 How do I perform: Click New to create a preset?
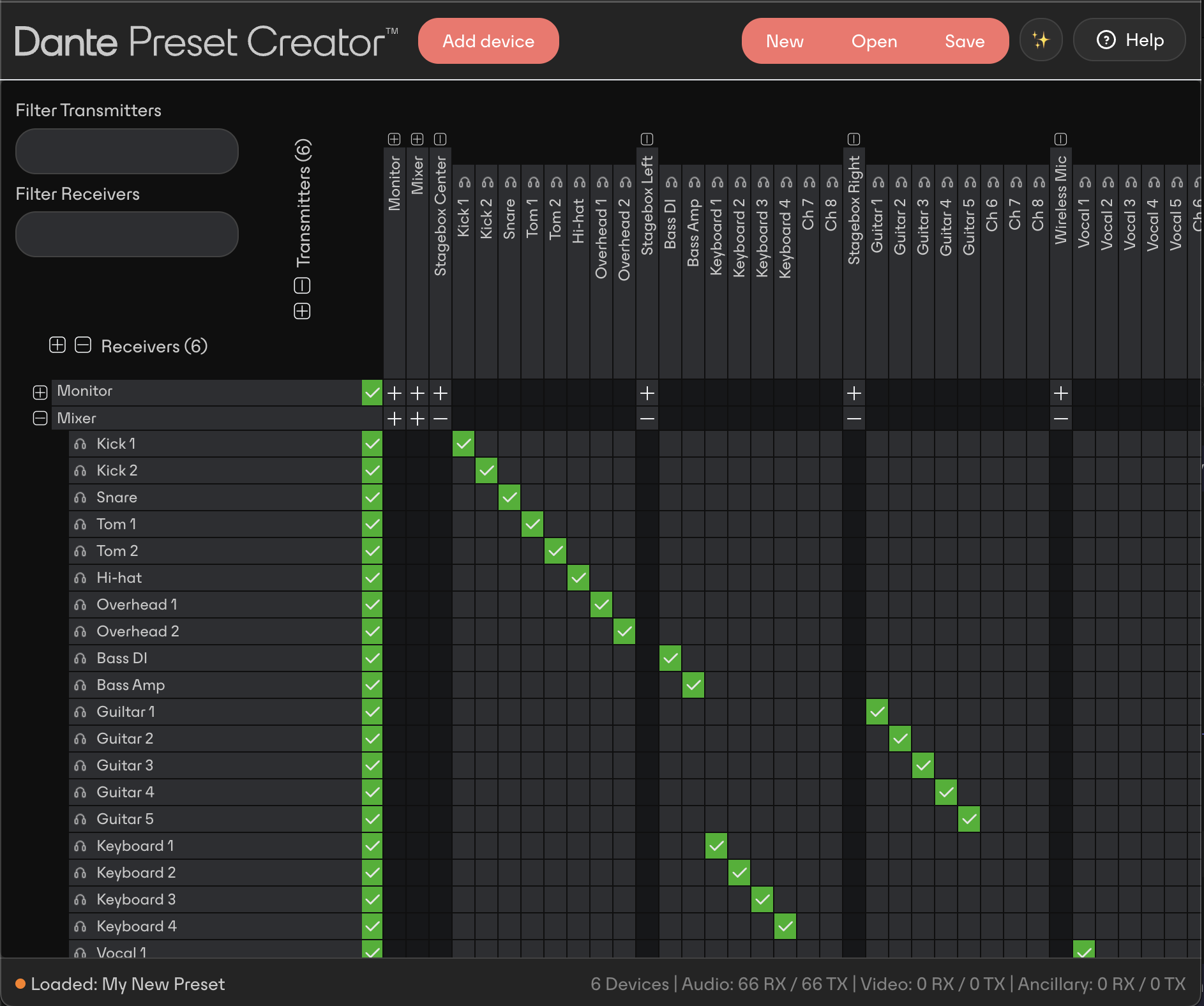(x=785, y=41)
